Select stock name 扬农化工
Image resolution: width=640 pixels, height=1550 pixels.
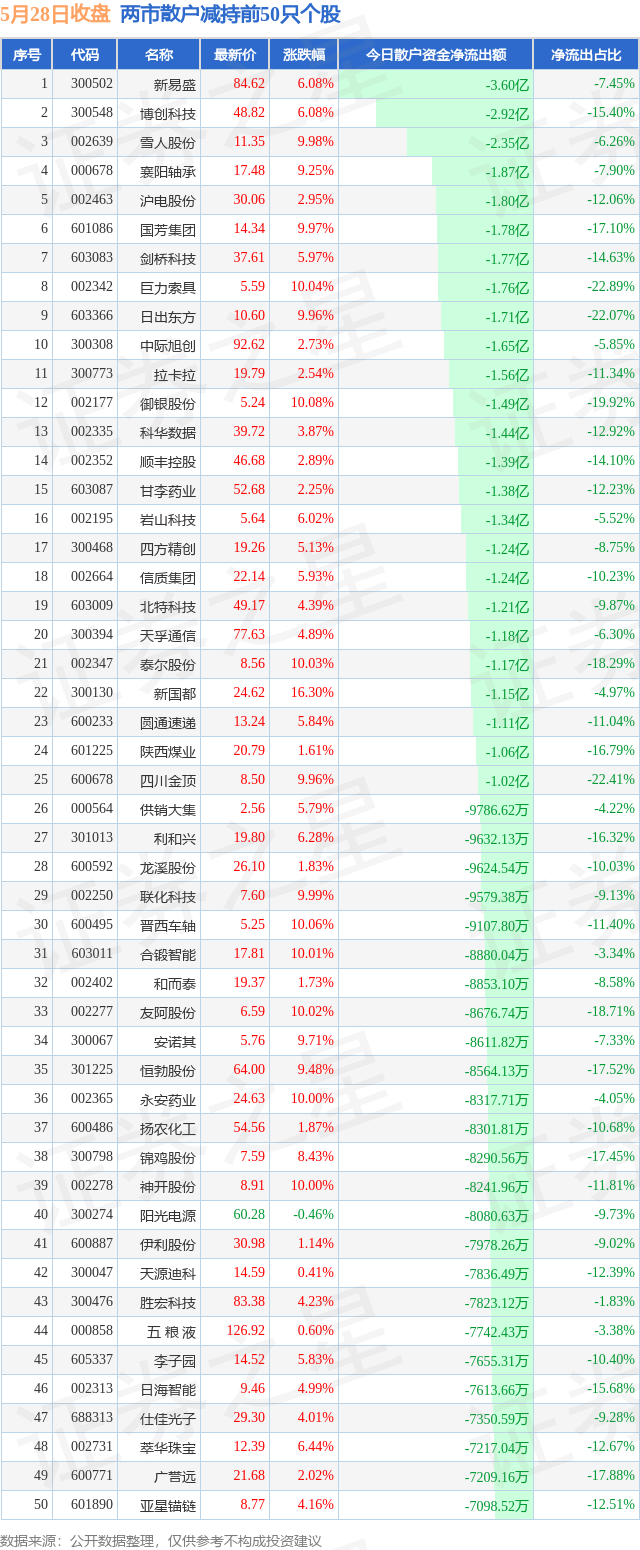pos(168,1128)
